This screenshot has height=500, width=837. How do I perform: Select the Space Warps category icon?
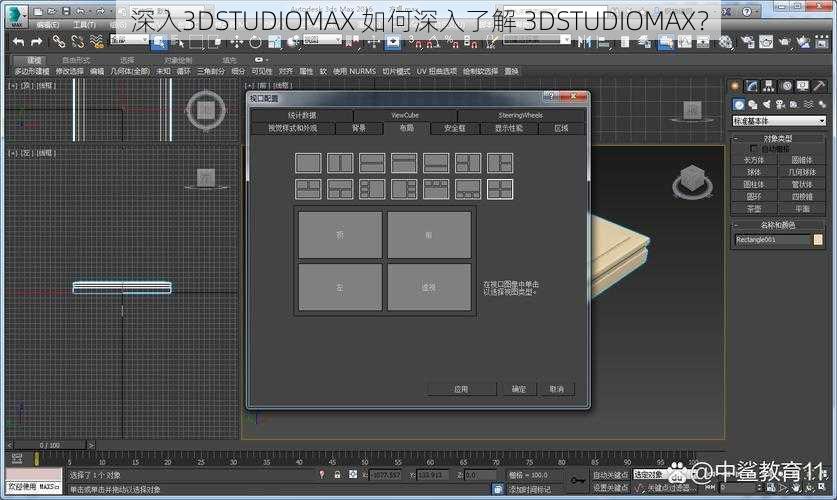click(808, 105)
